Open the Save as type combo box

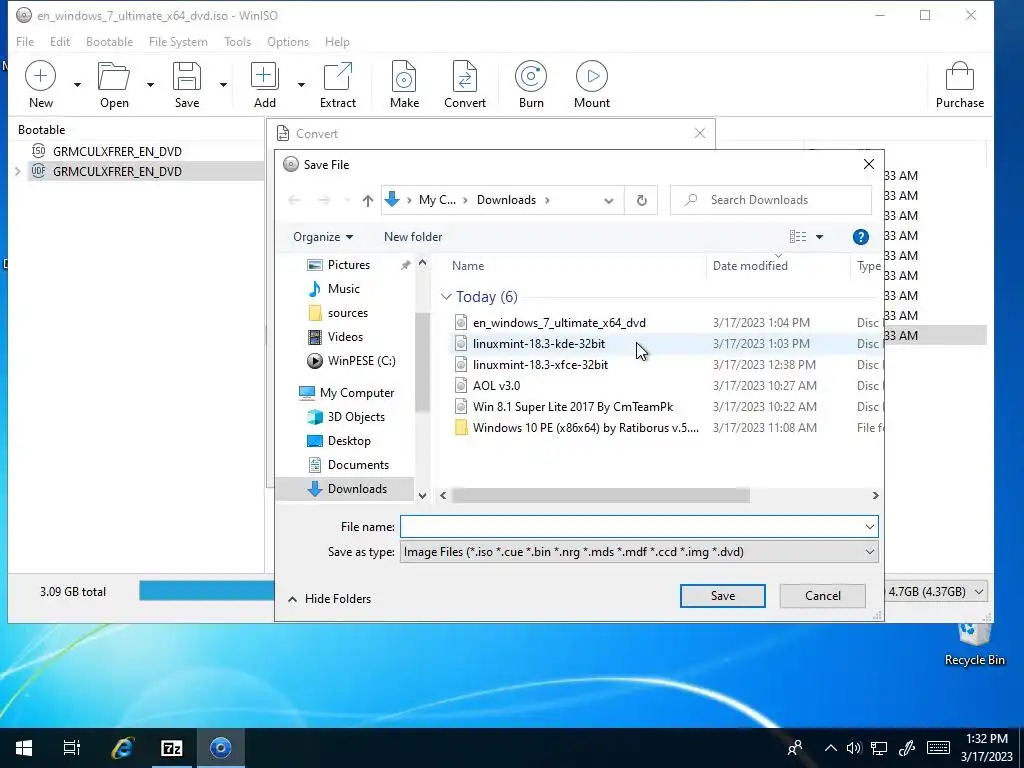point(639,552)
